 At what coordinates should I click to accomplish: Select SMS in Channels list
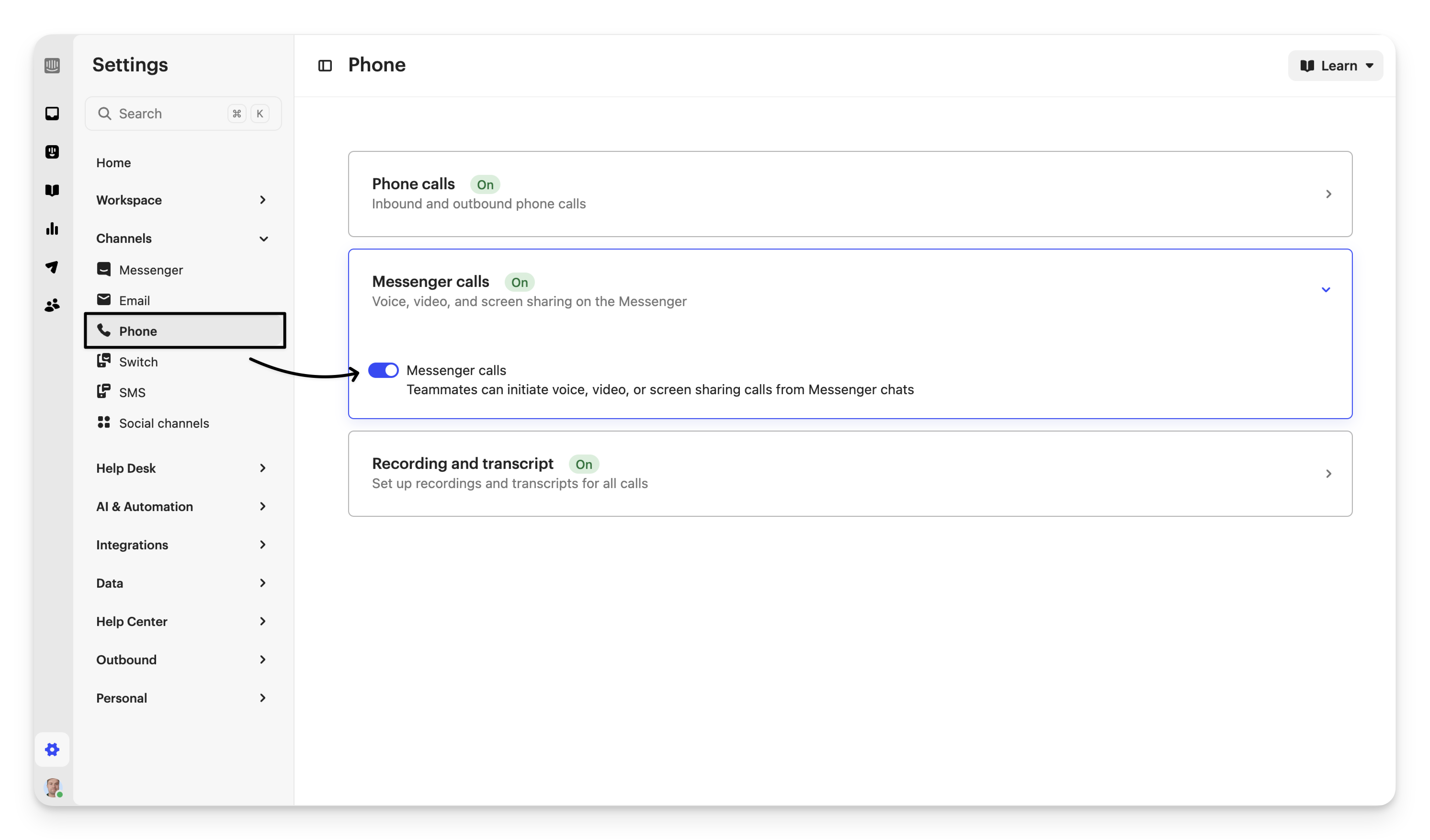pos(132,393)
